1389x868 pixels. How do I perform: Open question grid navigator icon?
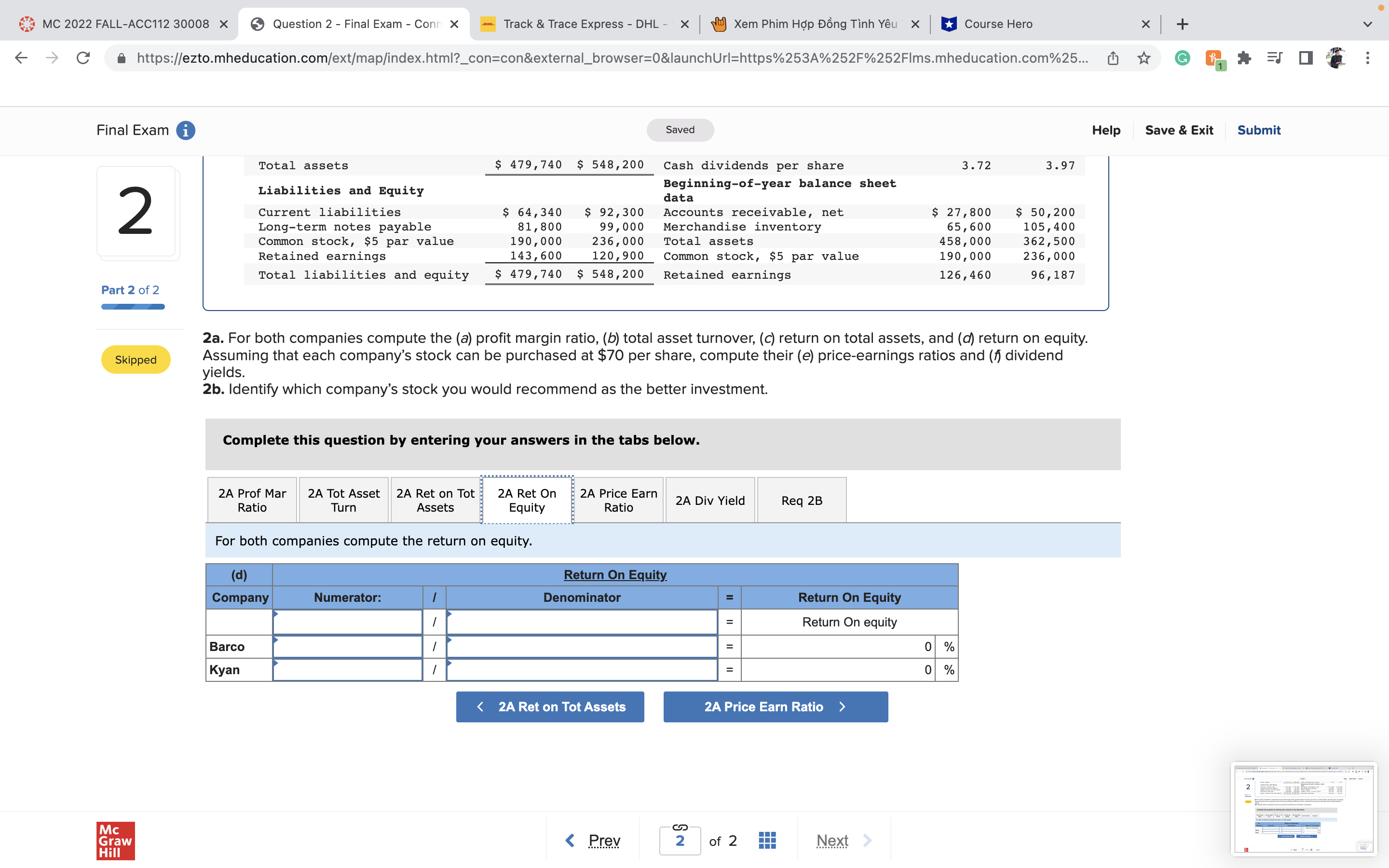[x=767, y=841]
